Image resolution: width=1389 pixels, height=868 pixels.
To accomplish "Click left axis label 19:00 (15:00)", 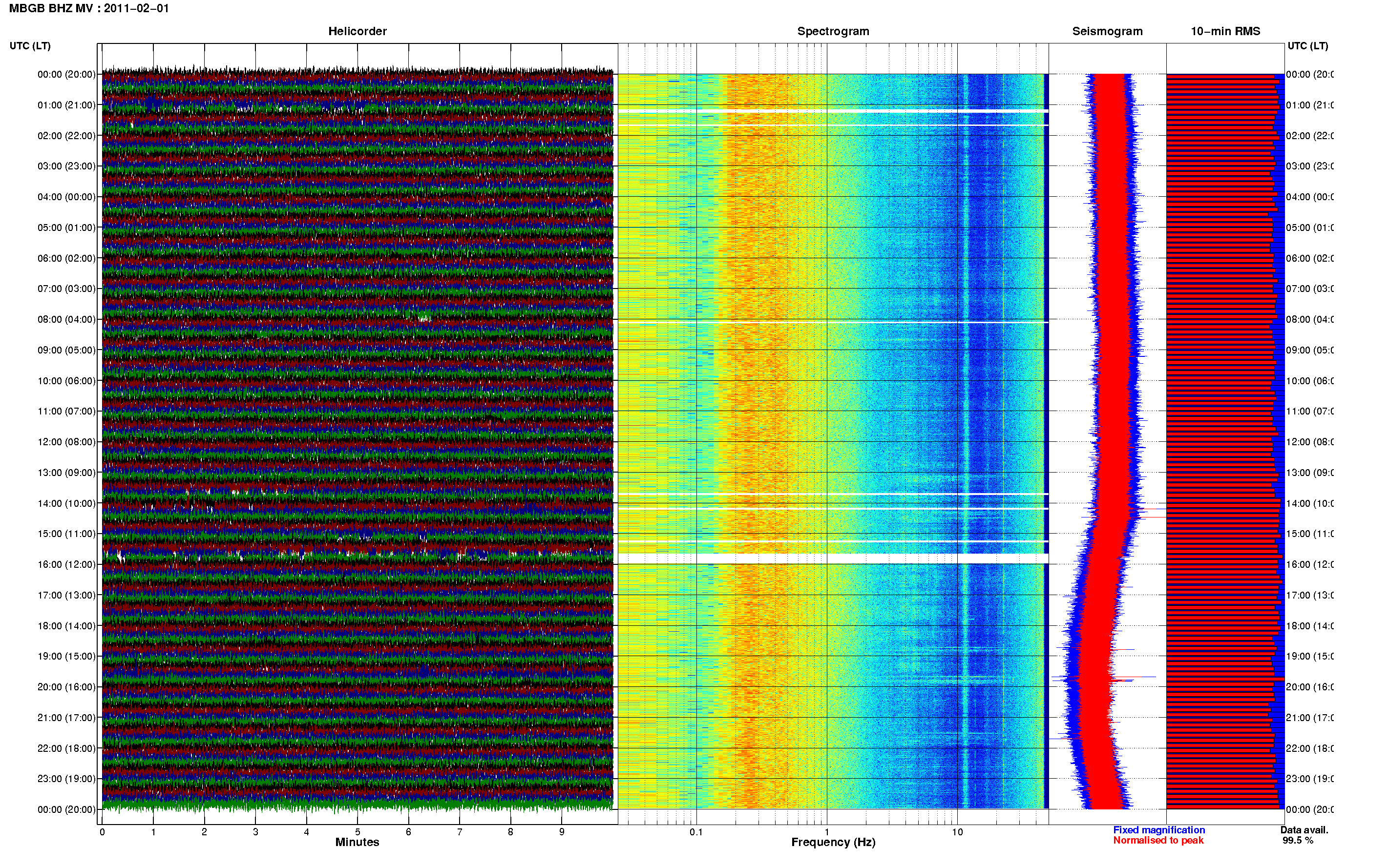I will (x=66, y=656).
